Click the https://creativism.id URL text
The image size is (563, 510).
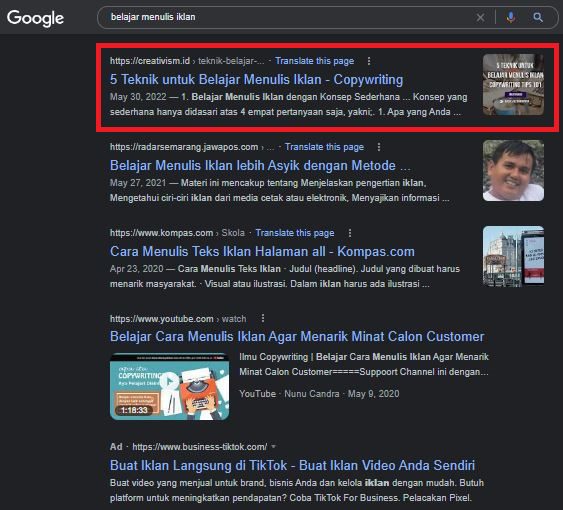(150, 61)
